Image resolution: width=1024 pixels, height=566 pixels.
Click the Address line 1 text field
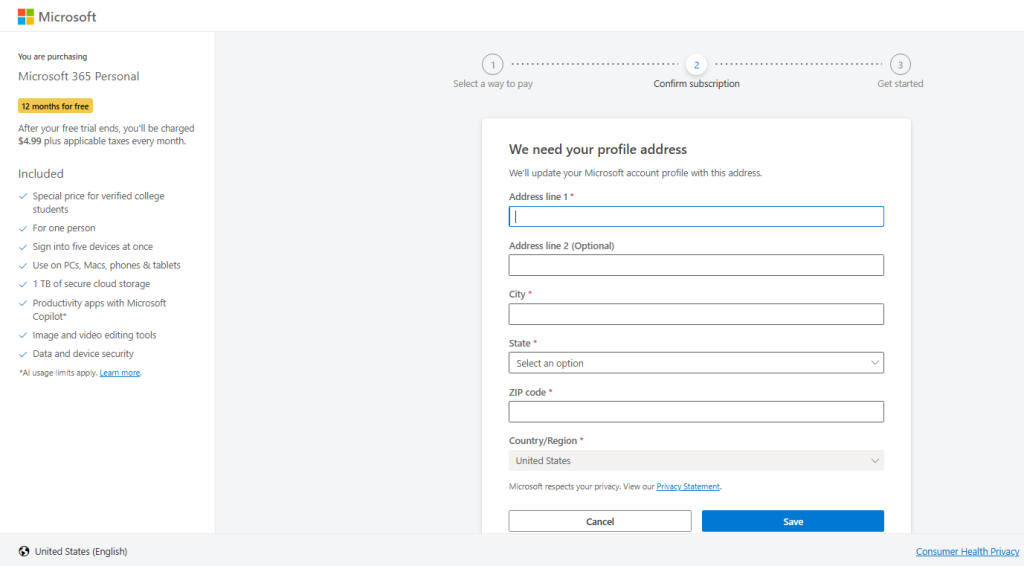coord(696,216)
